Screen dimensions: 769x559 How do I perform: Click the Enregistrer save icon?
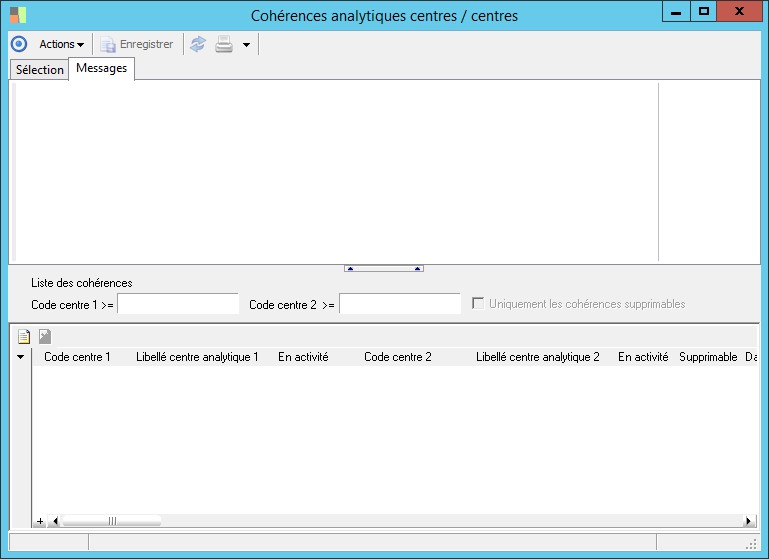[x=108, y=44]
